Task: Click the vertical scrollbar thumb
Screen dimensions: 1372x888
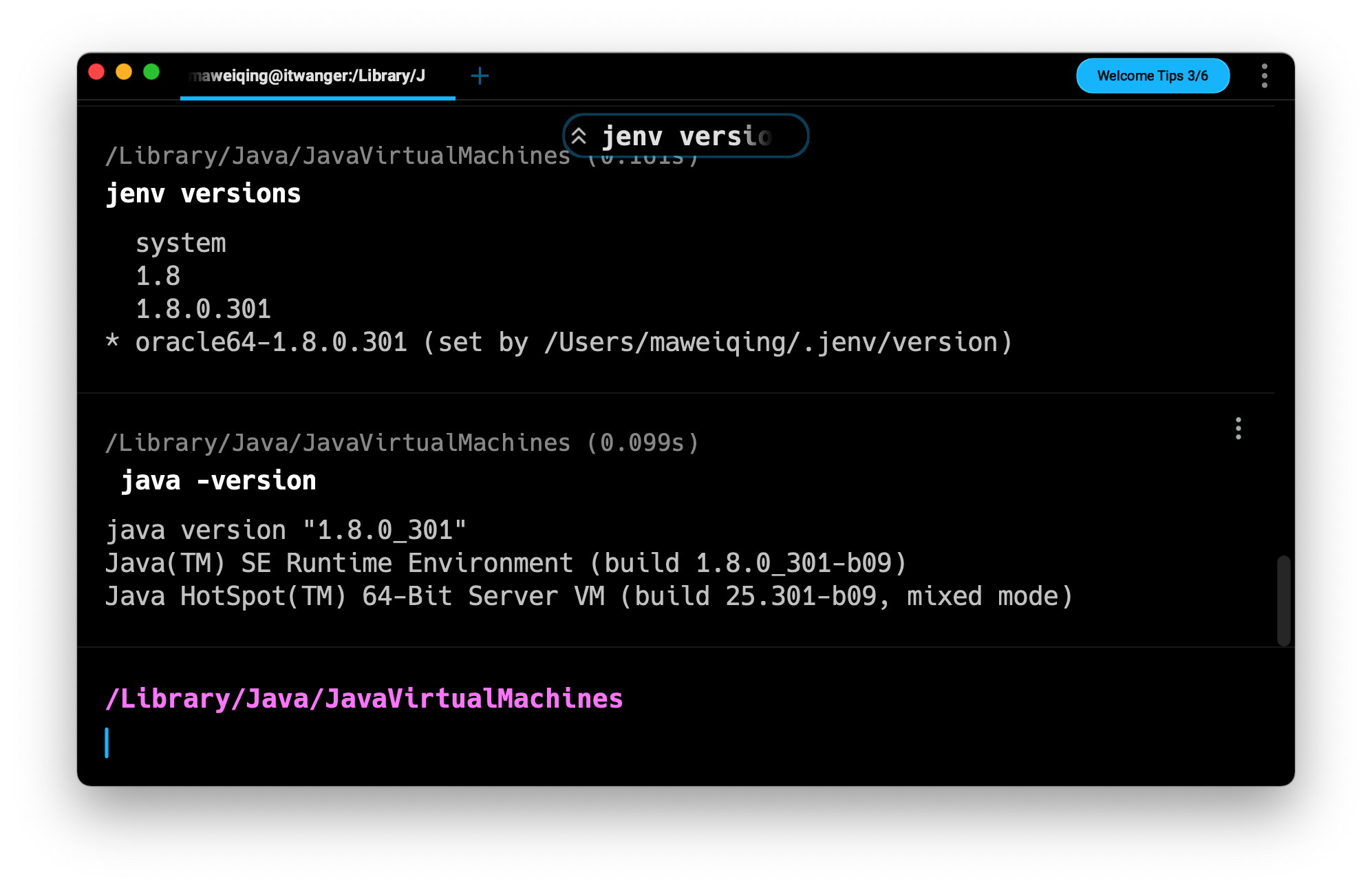Action: [1283, 600]
